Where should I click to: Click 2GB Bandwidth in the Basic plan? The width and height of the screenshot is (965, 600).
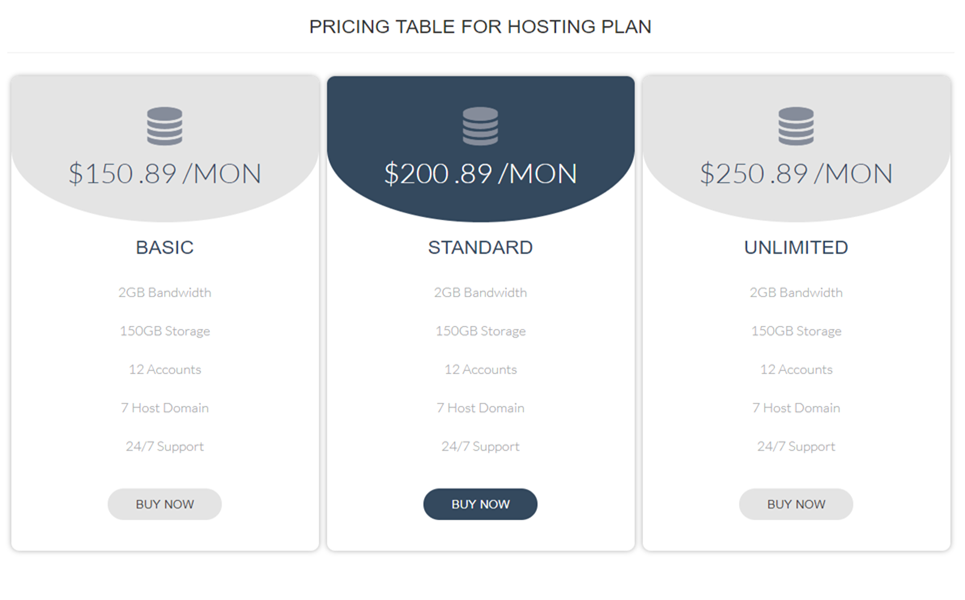(x=164, y=292)
